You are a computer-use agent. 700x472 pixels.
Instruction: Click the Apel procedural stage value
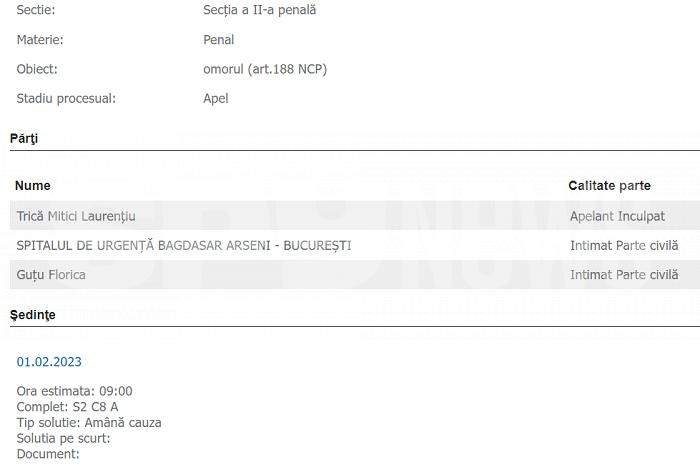[216, 98]
